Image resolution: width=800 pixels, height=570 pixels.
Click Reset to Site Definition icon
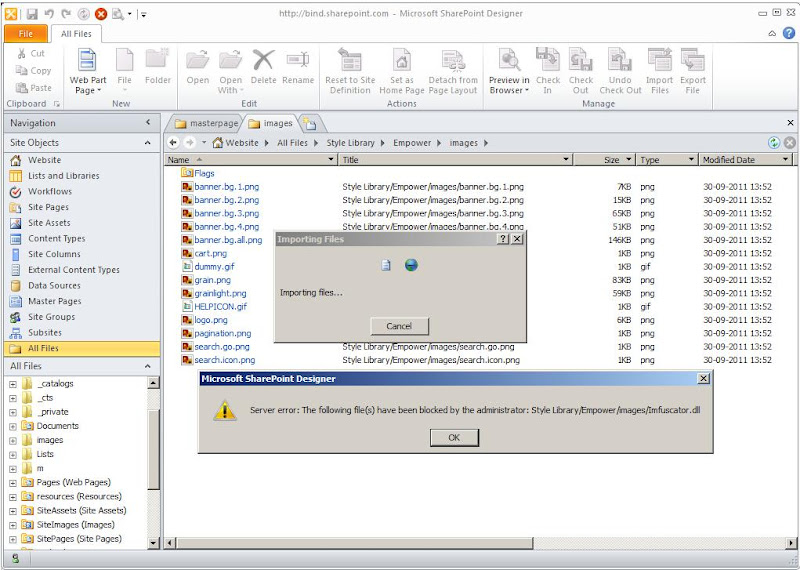[350, 60]
